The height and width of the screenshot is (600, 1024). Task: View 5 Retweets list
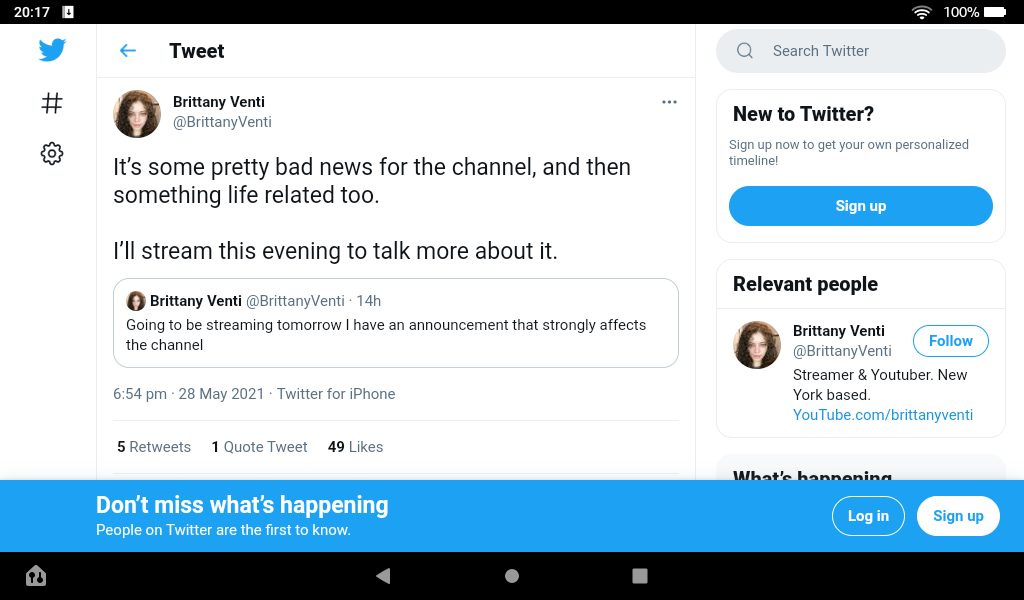click(x=154, y=447)
